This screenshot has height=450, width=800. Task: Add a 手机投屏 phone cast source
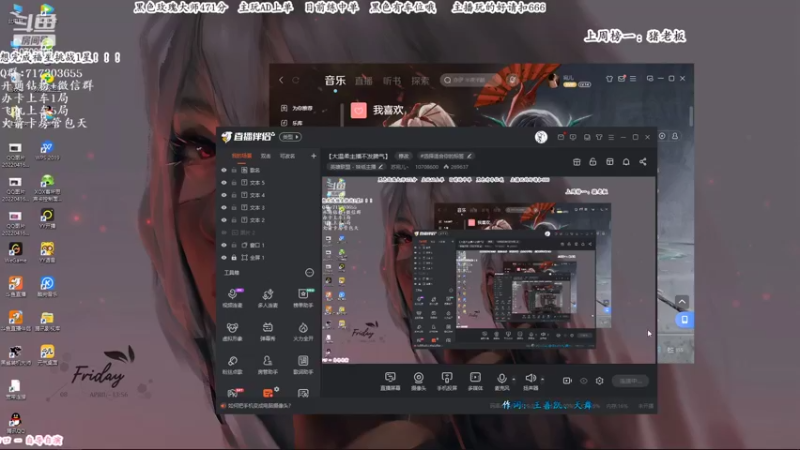pos(447,381)
